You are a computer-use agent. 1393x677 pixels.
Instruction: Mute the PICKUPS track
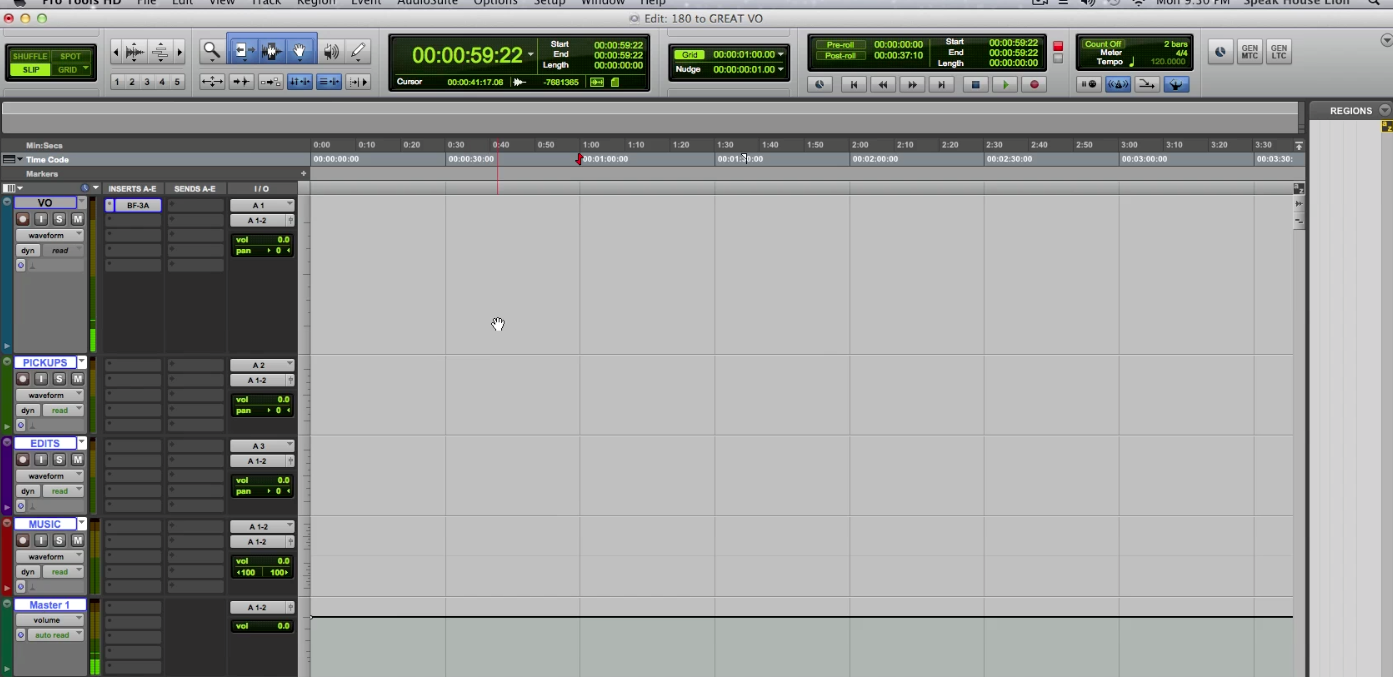pos(77,379)
